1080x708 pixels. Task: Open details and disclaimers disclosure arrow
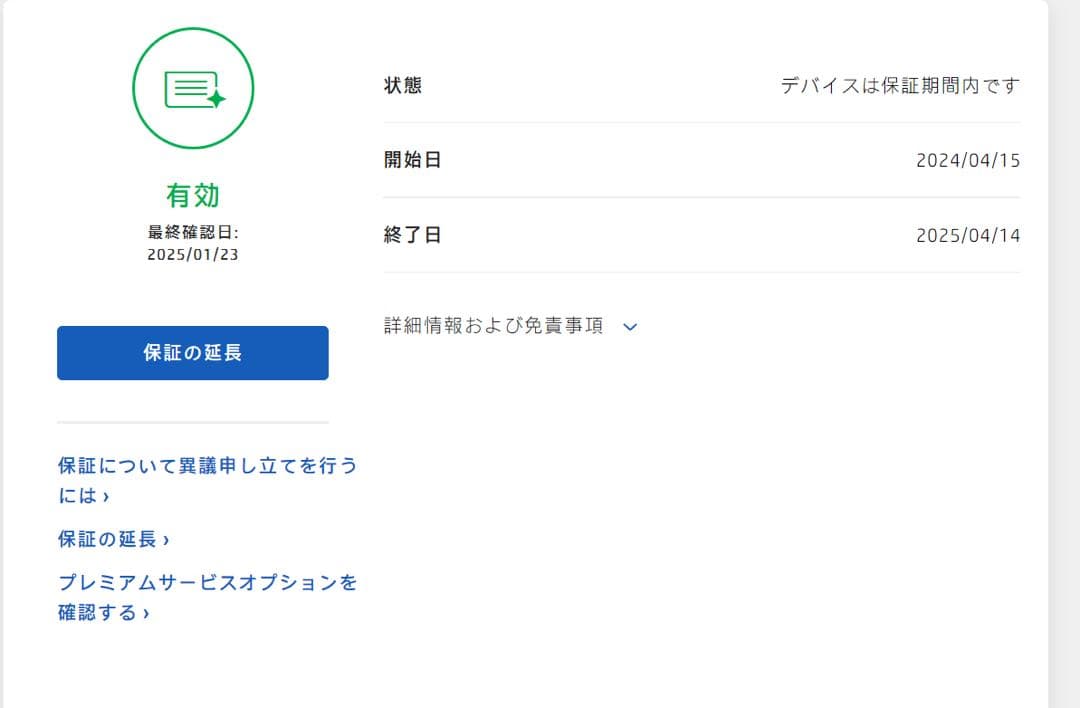pyautogui.click(x=630, y=328)
